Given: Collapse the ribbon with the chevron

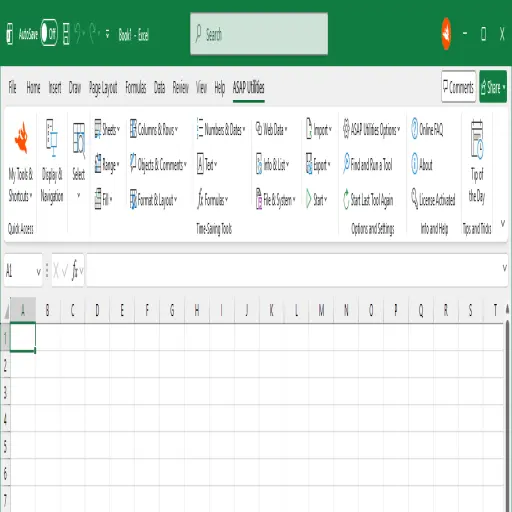Looking at the screenshot, I should tap(503, 223).
